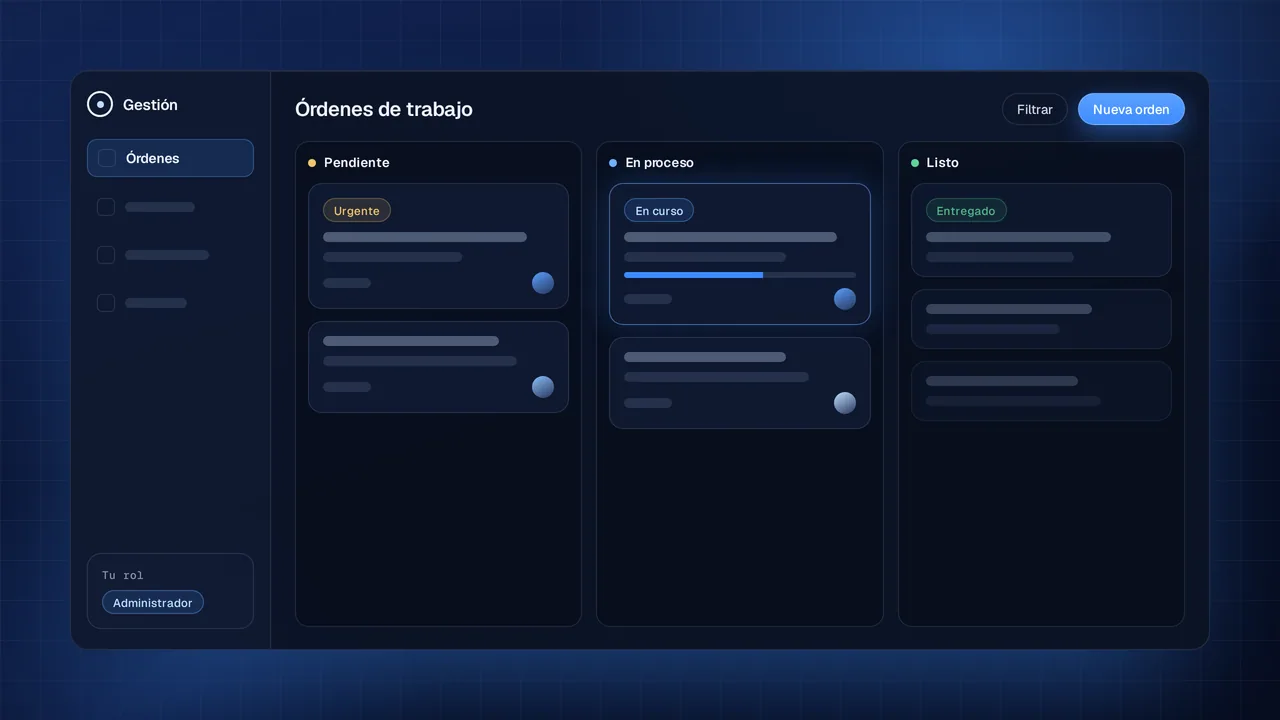Create a new order with Nueva orden
The width and height of the screenshot is (1280, 720).
click(1131, 109)
